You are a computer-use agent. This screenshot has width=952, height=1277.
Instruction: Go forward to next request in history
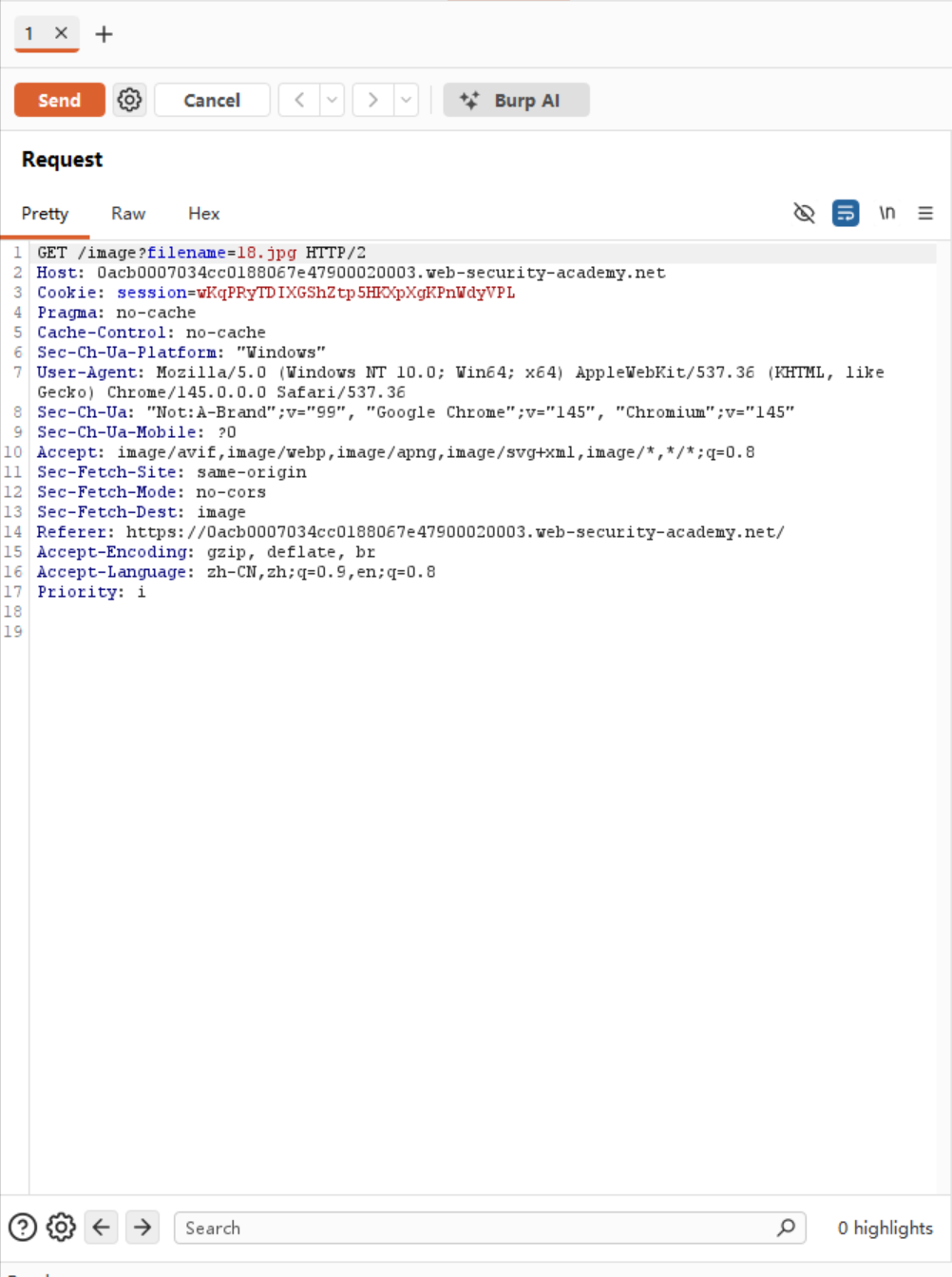(373, 100)
